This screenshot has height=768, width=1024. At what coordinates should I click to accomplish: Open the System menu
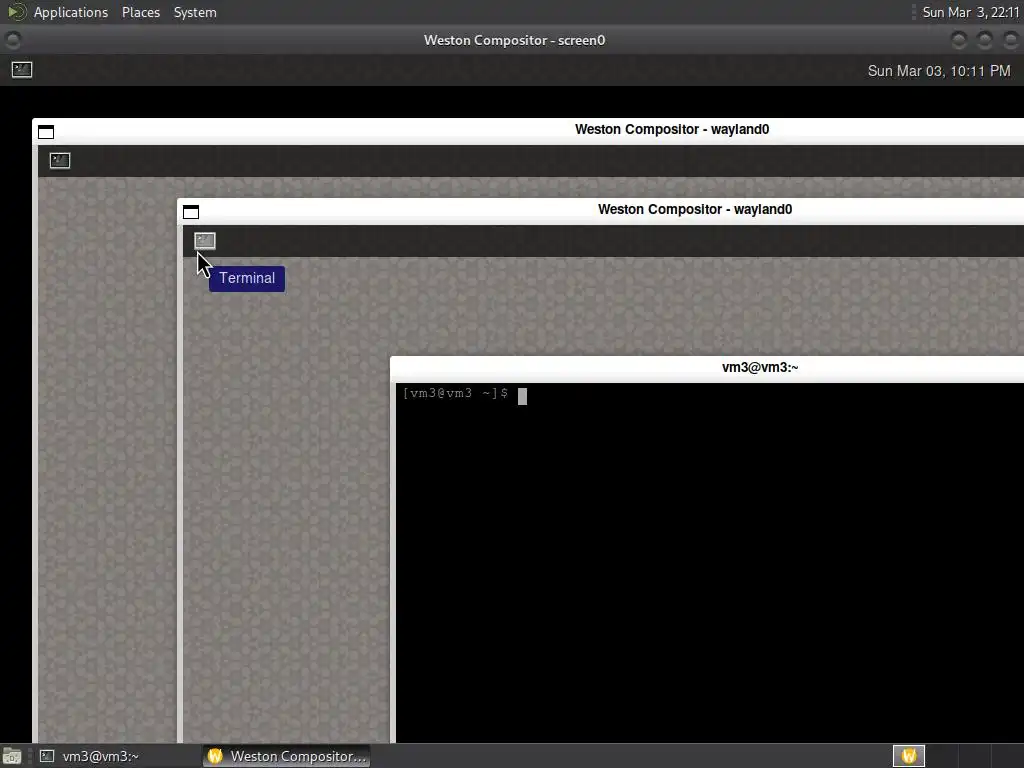pos(195,12)
